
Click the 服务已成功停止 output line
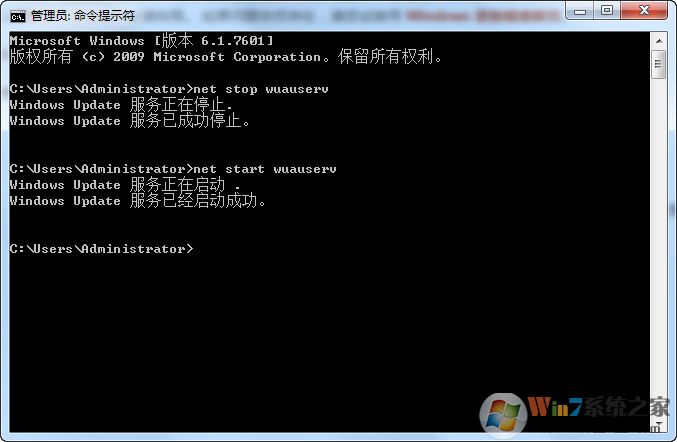coord(130,120)
